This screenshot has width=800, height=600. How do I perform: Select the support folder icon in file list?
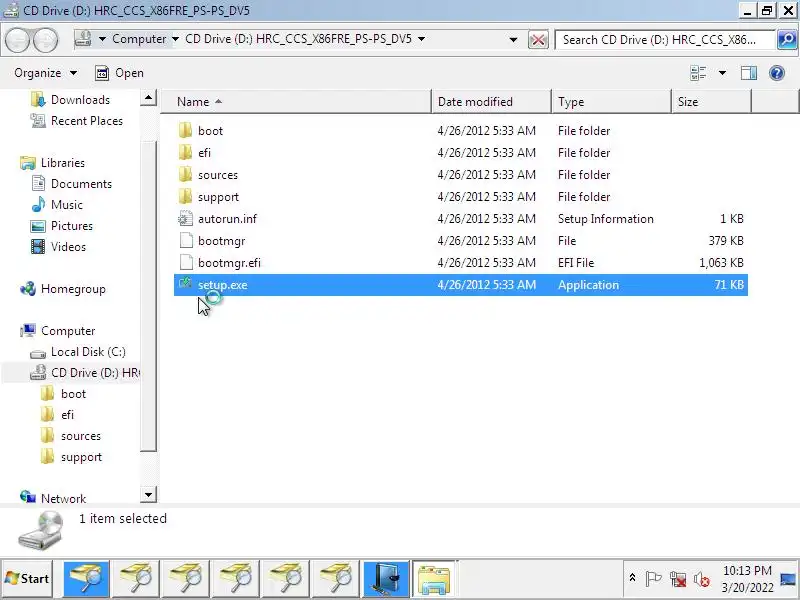click(186, 196)
